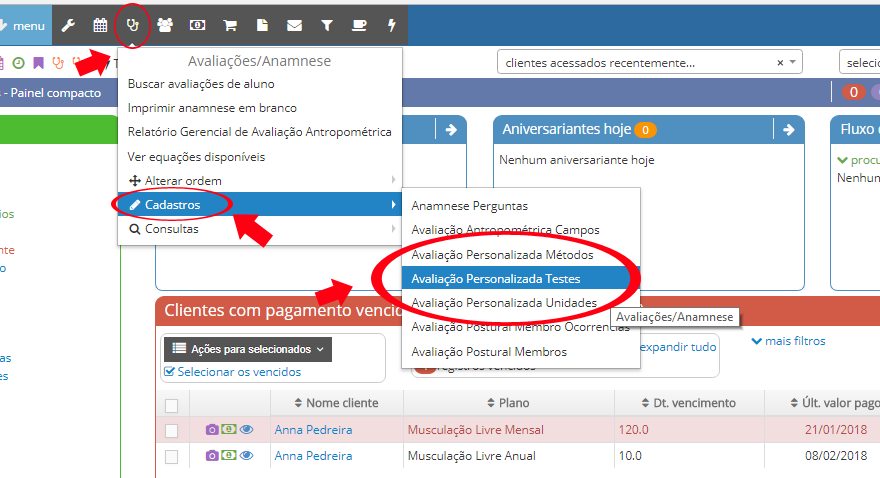880x478 pixels.
Task: Tick the checkbox for Musculação Livre Mensal row
Action: pos(171,430)
